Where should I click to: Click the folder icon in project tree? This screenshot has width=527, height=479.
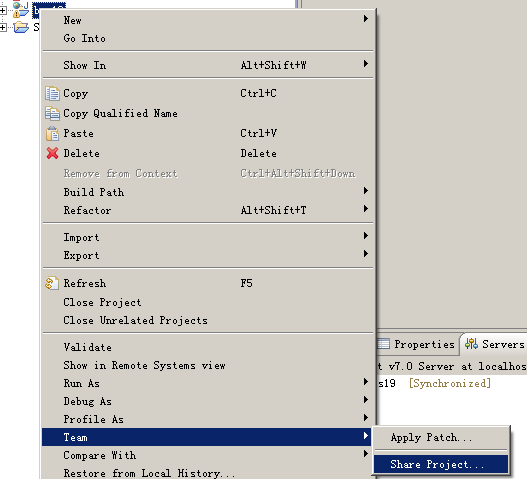coord(21,27)
